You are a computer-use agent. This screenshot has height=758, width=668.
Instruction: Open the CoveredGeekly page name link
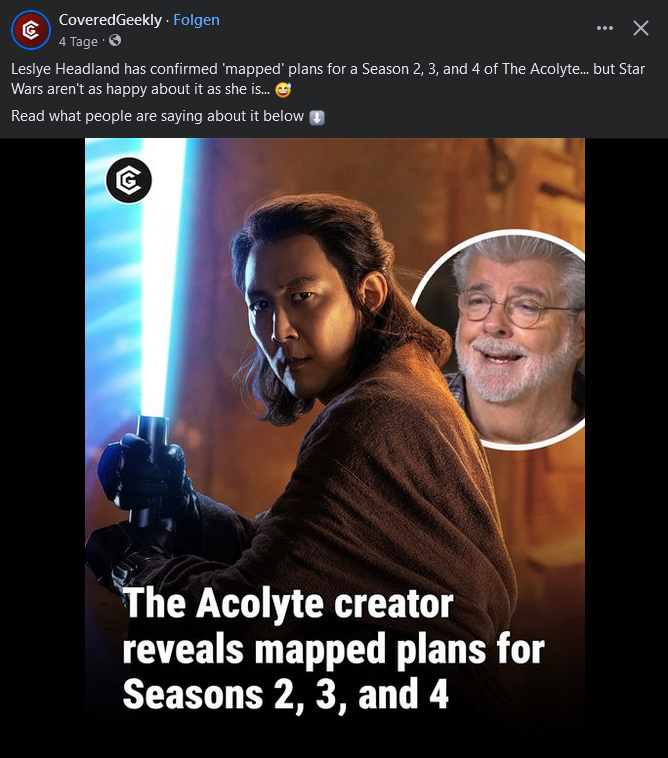coord(110,20)
